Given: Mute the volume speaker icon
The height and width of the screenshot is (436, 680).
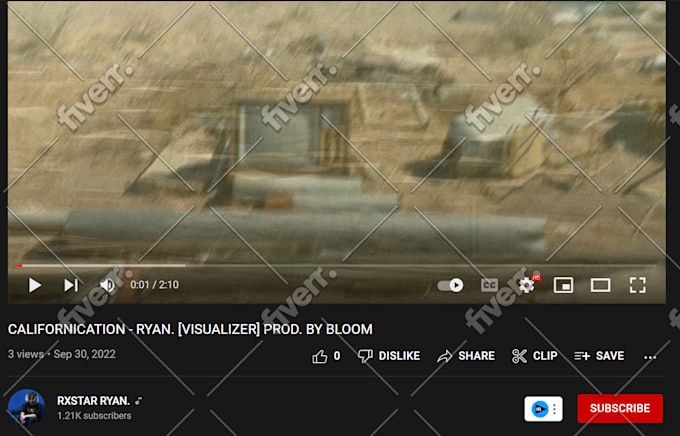Looking at the screenshot, I should 107,285.
